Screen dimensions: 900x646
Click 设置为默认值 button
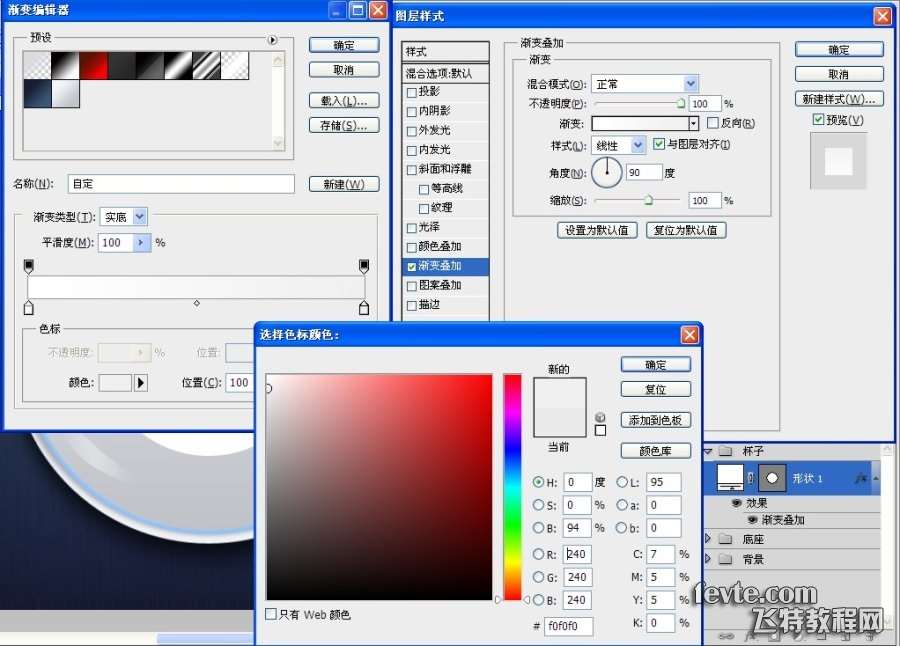[597, 230]
